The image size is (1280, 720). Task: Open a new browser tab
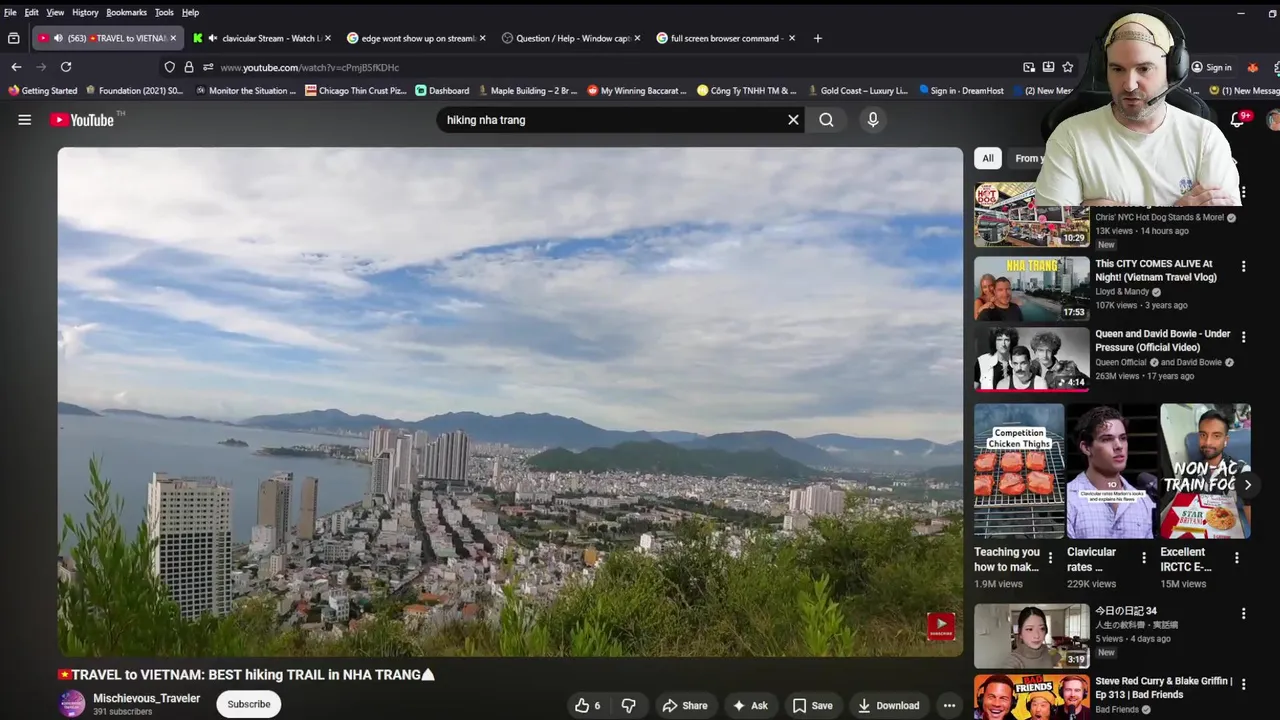tap(817, 38)
